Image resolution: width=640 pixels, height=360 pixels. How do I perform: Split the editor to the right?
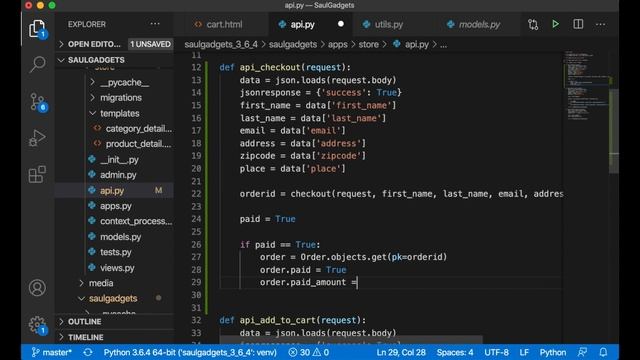click(x=578, y=24)
